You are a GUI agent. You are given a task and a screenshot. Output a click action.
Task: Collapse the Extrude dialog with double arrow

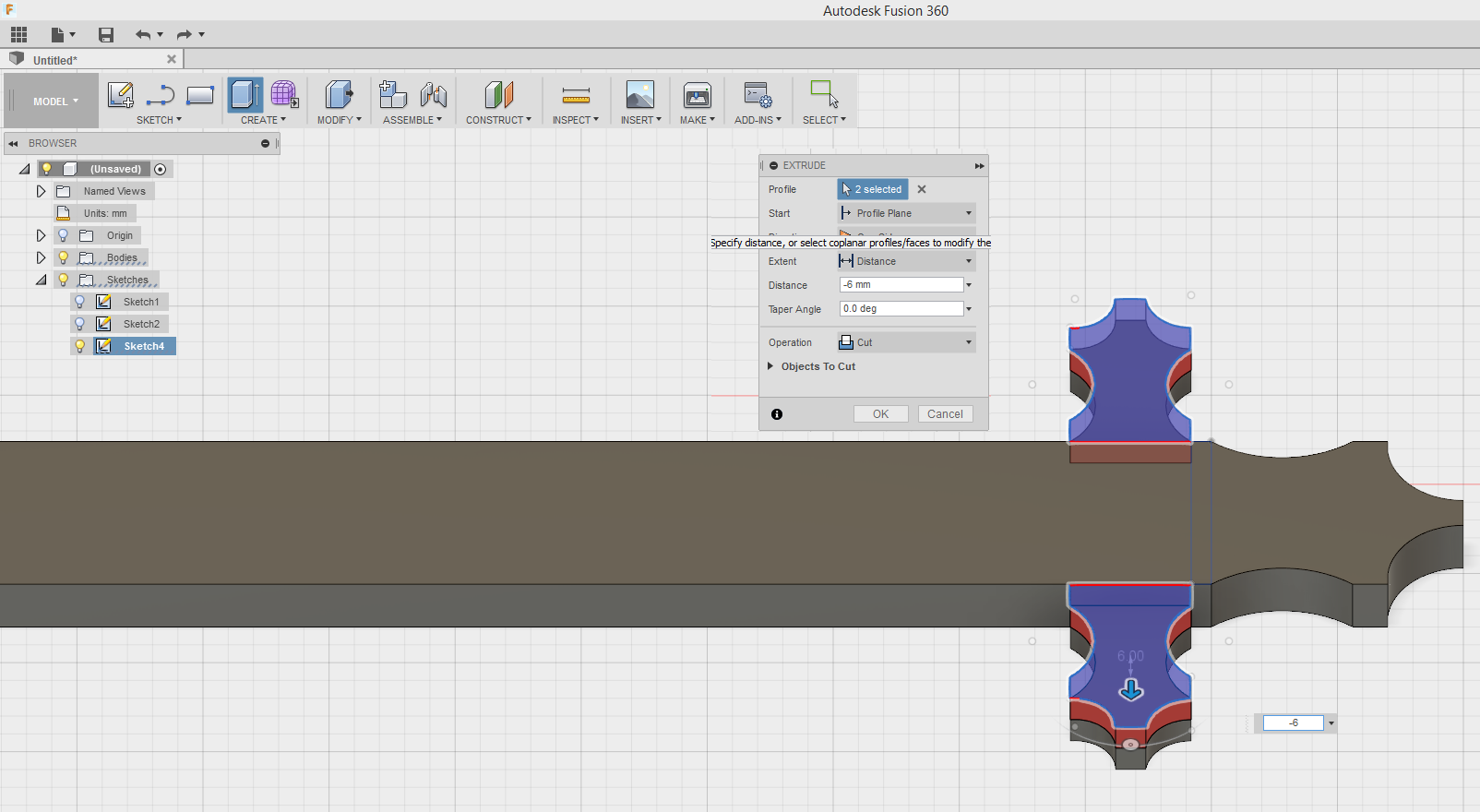pyautogui.click(x=979, y=166)
